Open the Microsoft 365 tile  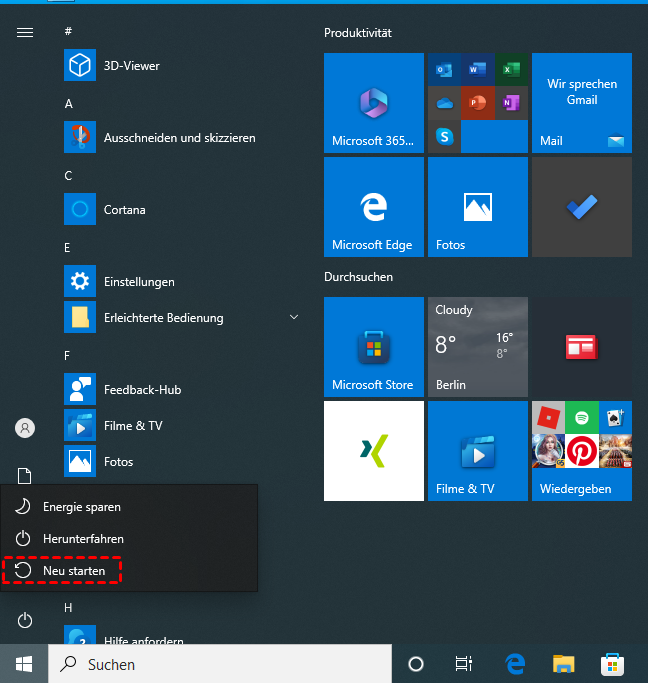(x=373, y=104)
